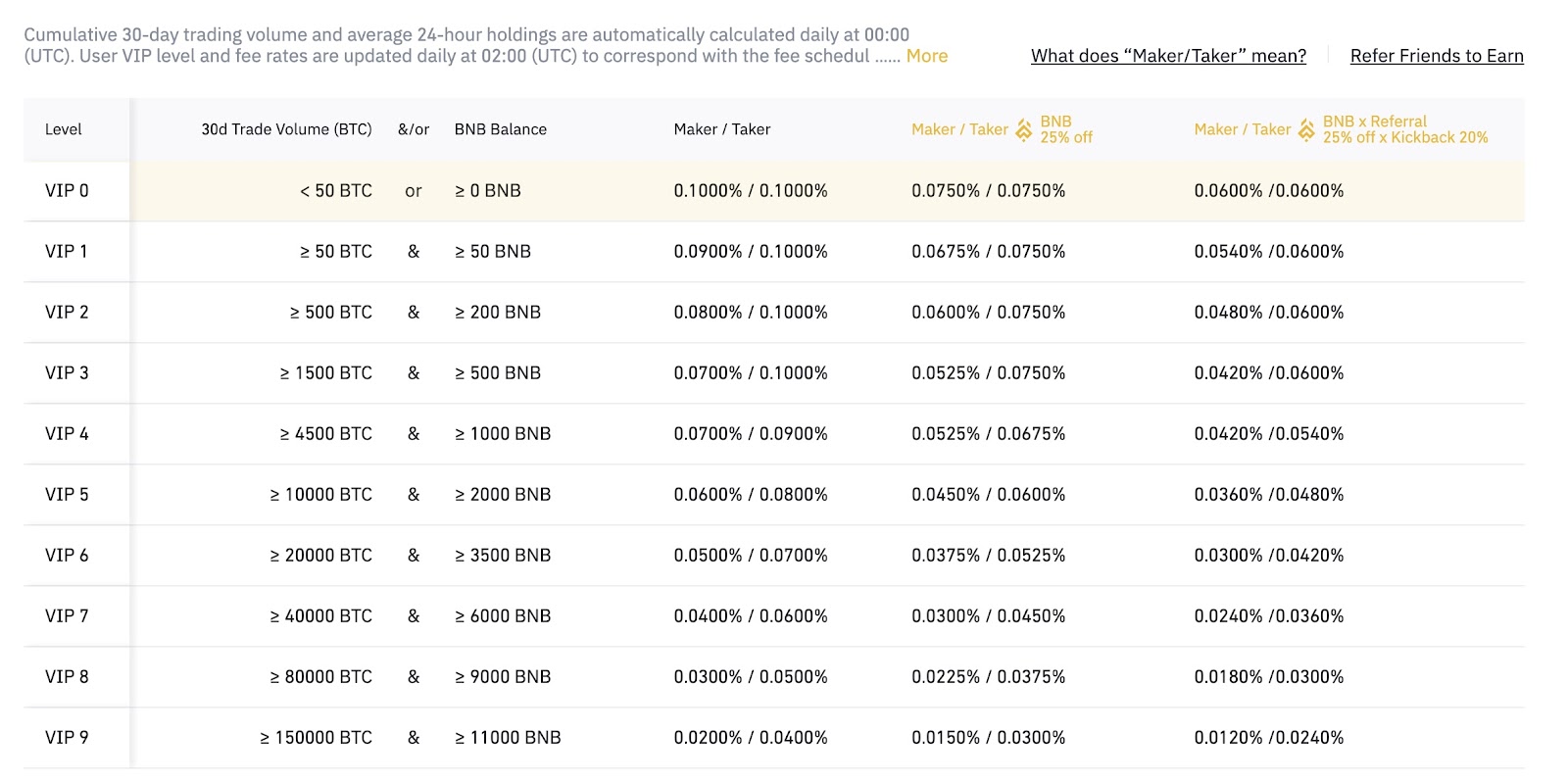Click the 30d Trade Volume (BTC) header
The height and width of the screenshot is (782, 1568).
tap(286, 129)
